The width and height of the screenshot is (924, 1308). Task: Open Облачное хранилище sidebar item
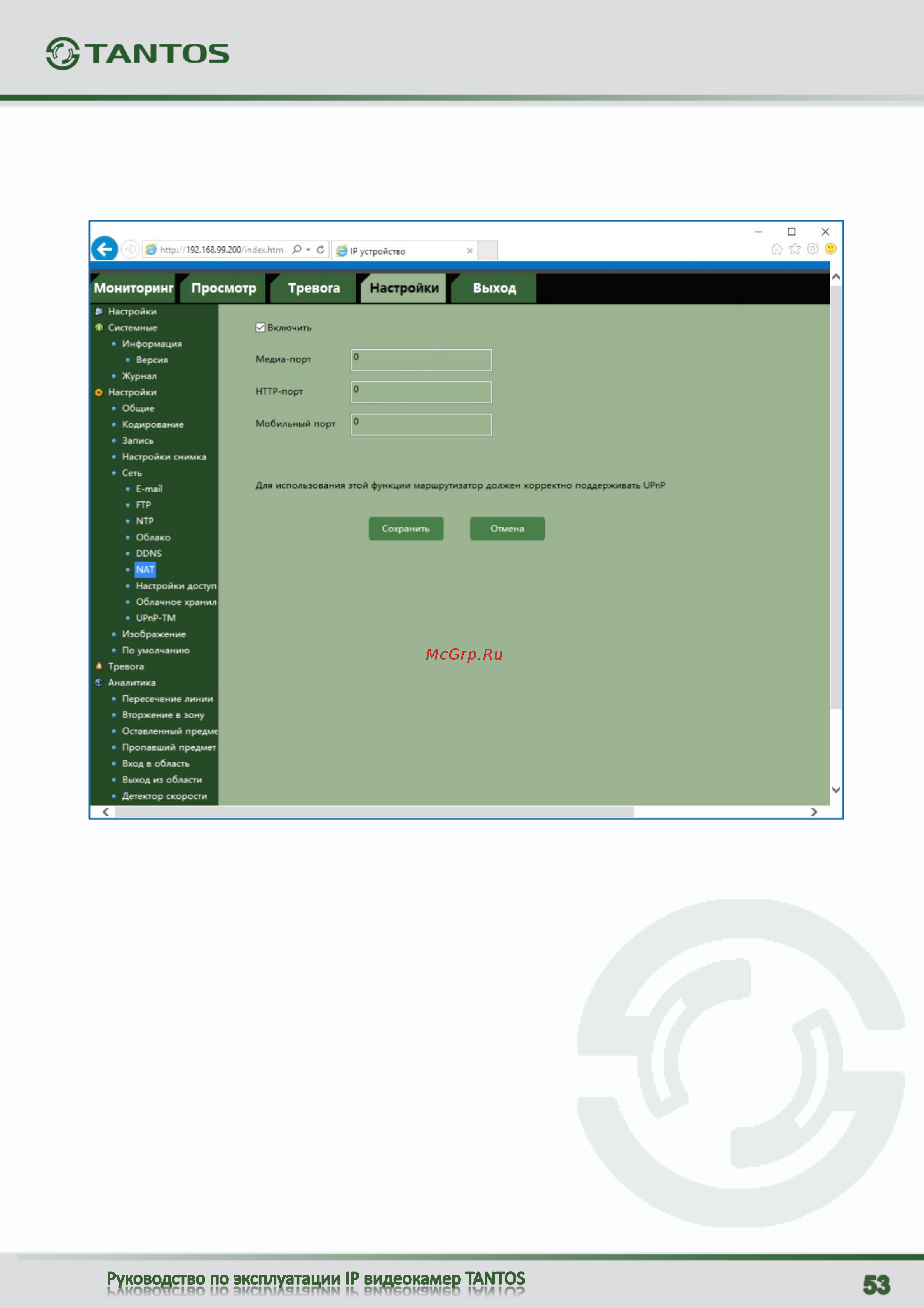click(176, 602)
